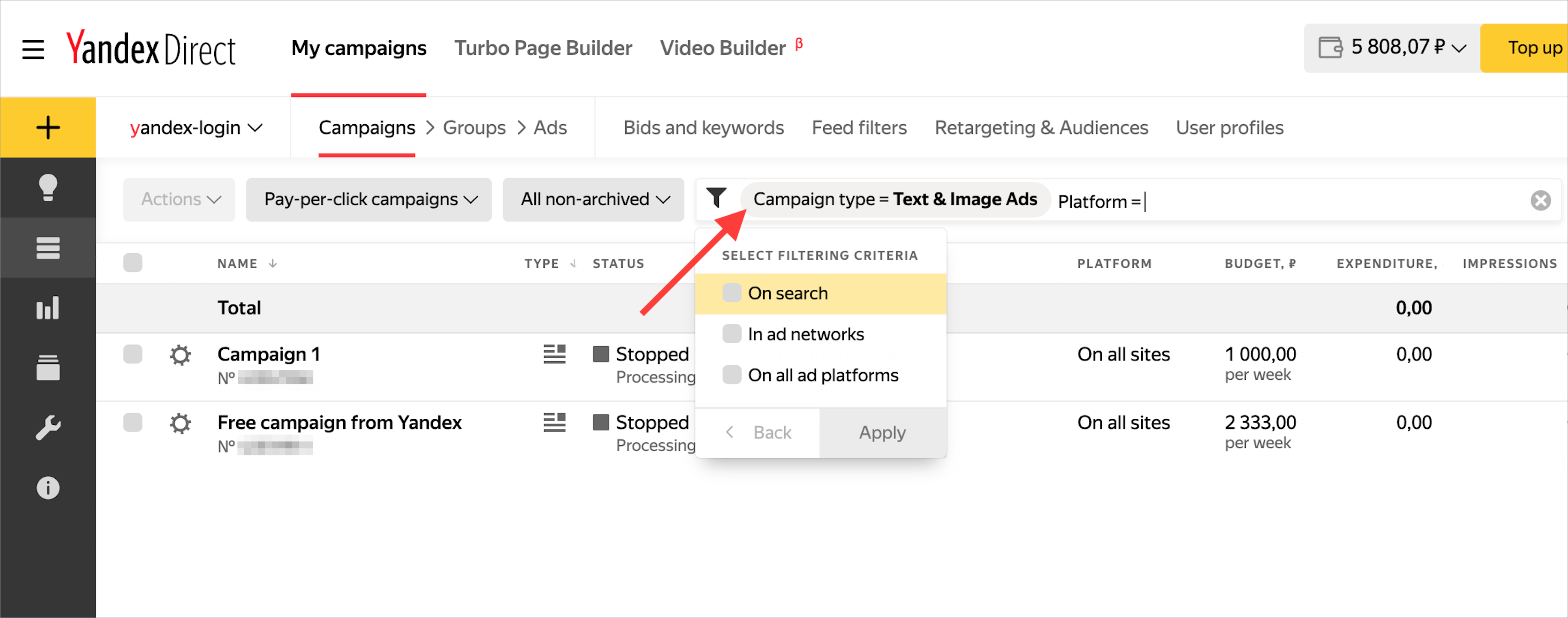
Task: Check the In ad networks option
Action: 732,334
